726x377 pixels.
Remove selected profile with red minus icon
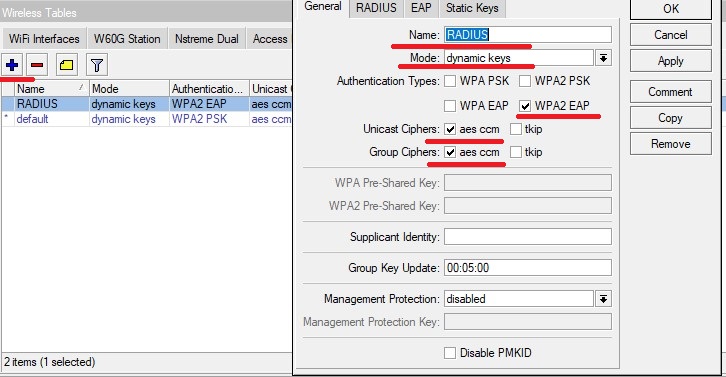click(x=37, y=65)
